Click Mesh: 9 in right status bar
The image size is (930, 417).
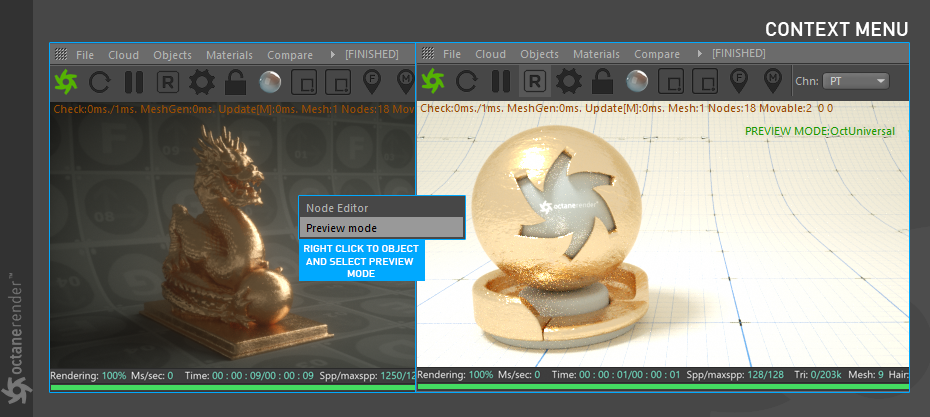pyautogui.click(x=864, y=375)
